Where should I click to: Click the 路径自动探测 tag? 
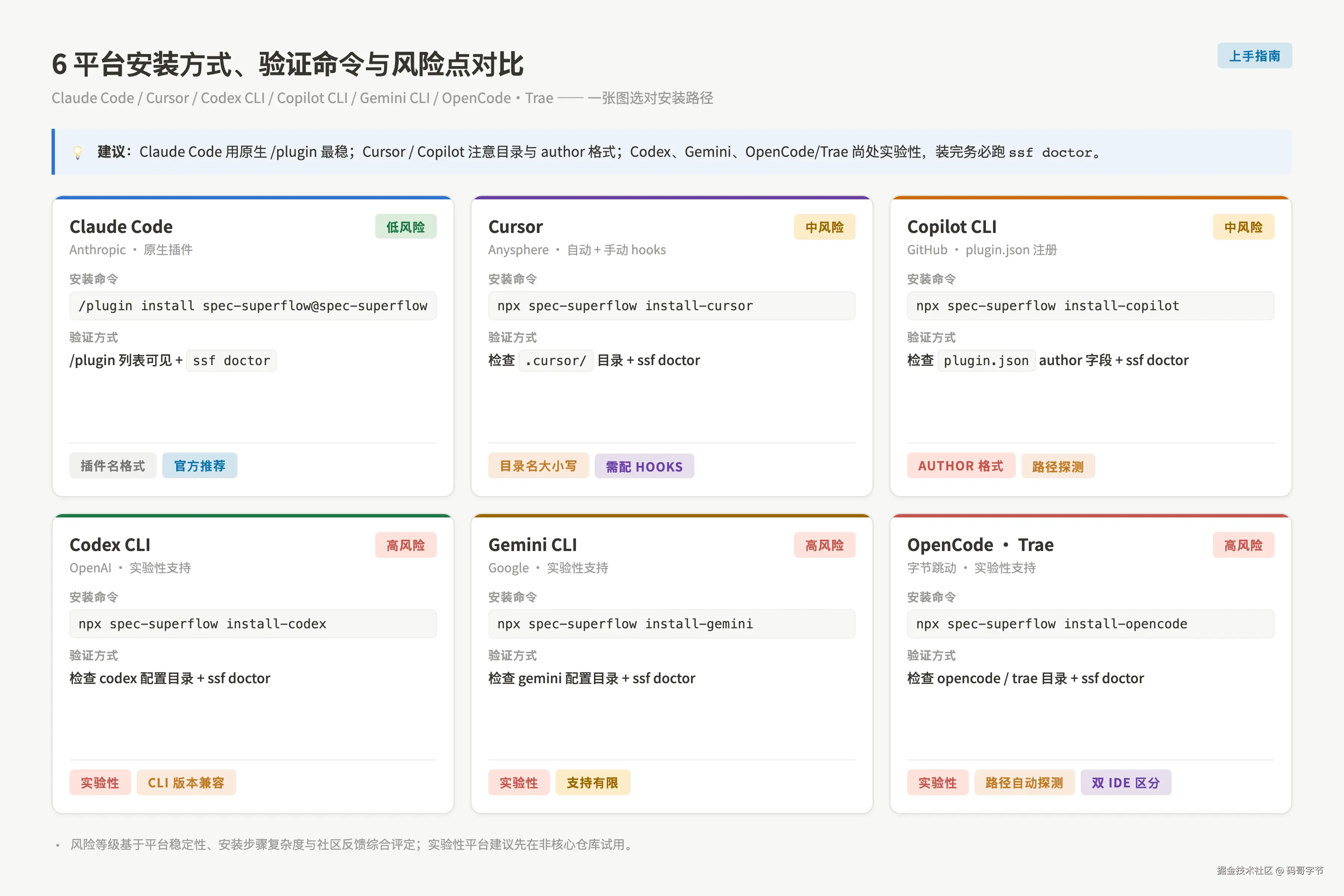(x=1024, y=783)
